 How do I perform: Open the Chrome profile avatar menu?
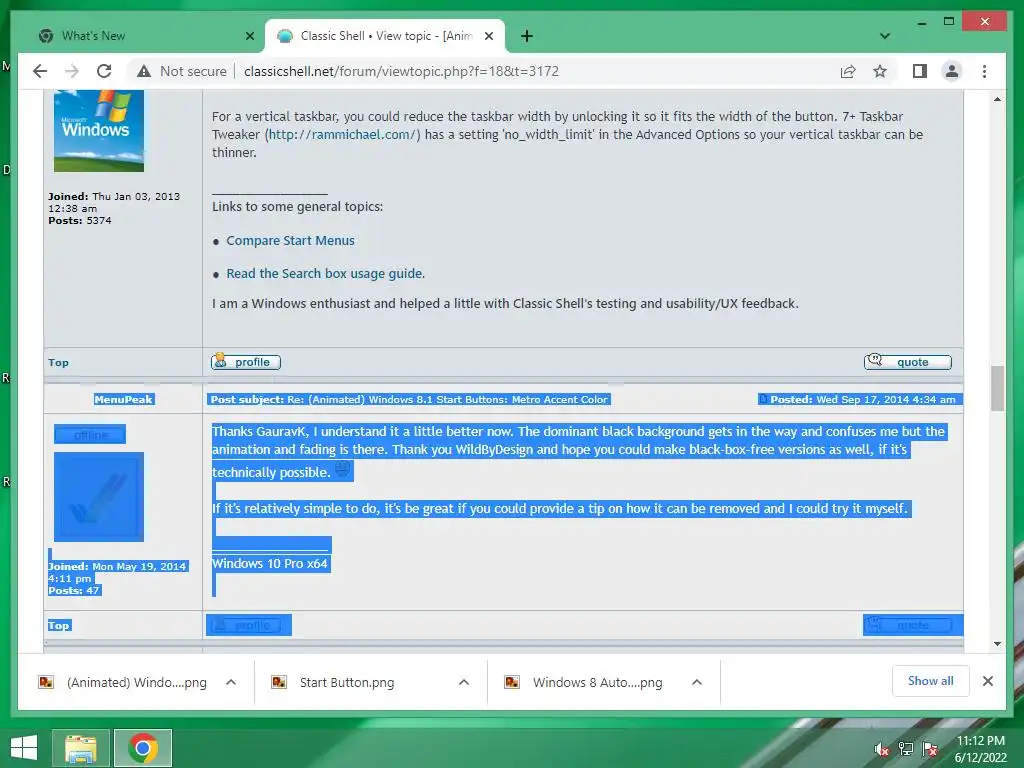tap(952, 71)
